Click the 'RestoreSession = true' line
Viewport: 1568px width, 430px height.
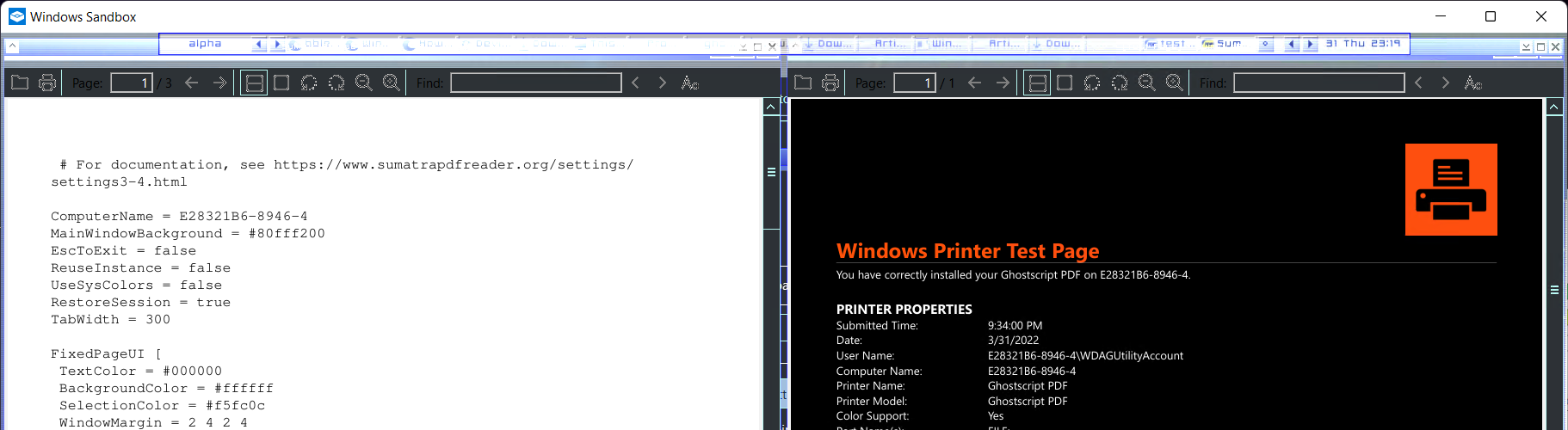tap(140, 303)
